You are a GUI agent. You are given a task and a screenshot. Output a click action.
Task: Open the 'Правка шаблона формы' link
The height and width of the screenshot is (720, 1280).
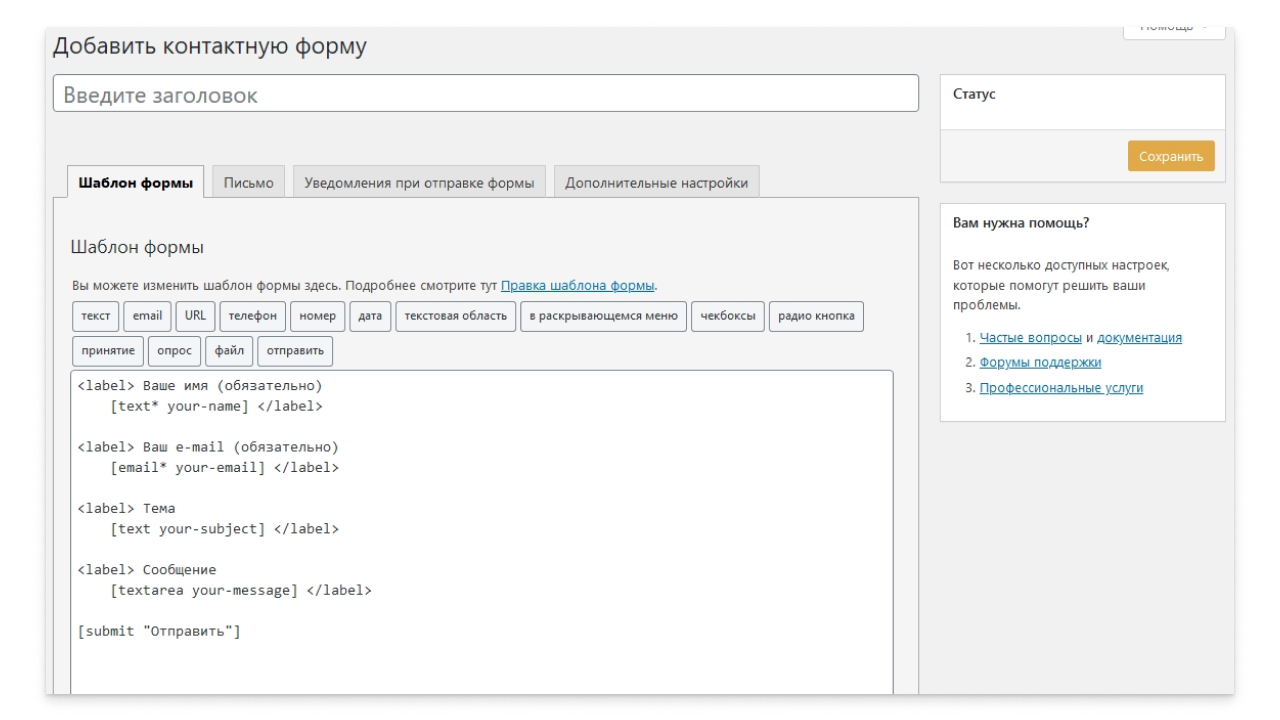[578, 286]
